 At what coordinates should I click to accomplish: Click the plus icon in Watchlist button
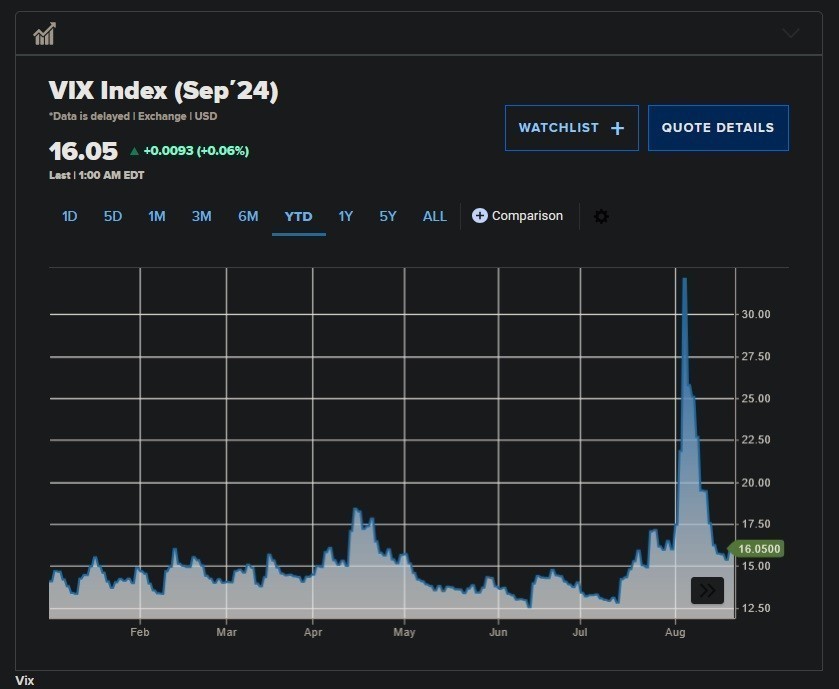(x=617, y=128)
